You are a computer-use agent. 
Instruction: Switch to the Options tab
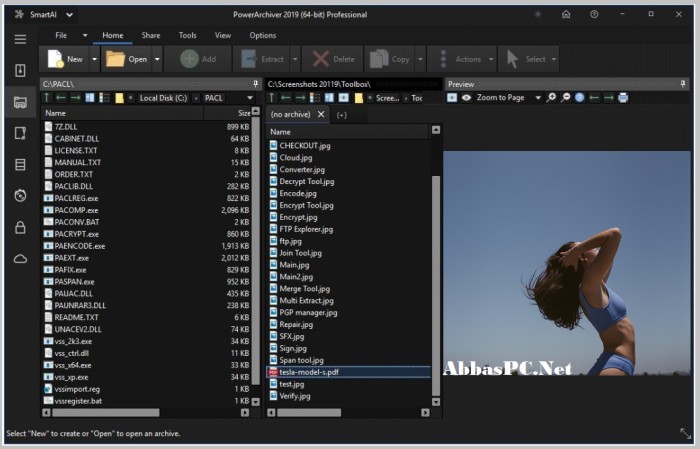coord(262,35)
